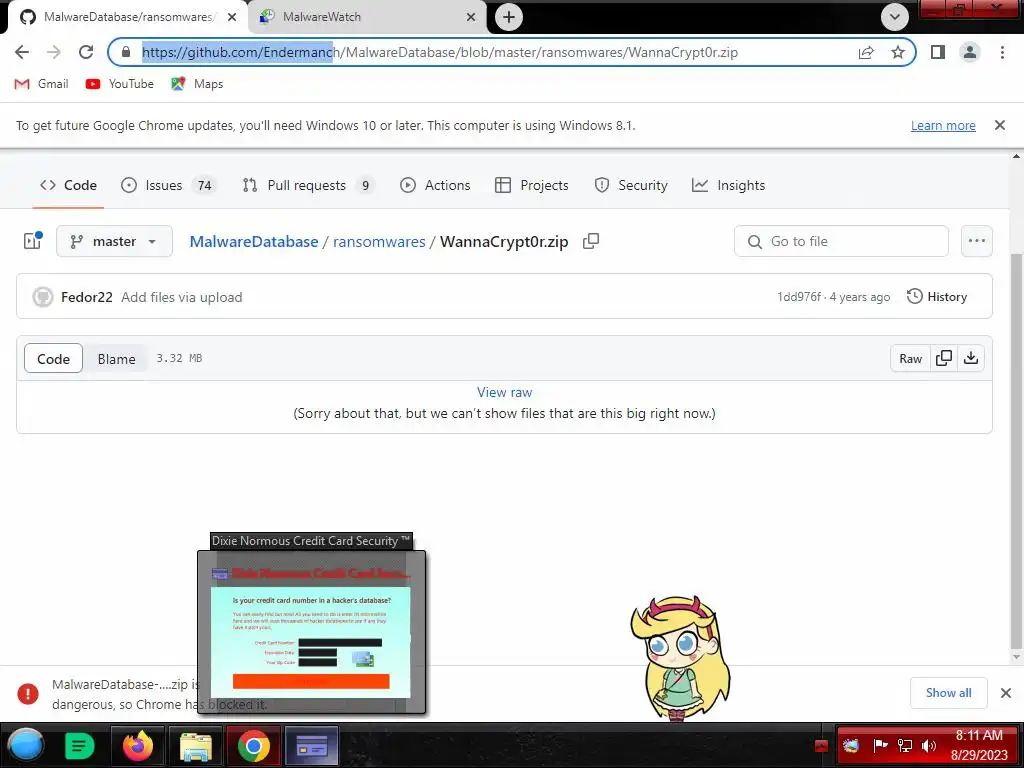View the file History

[936, 297]
